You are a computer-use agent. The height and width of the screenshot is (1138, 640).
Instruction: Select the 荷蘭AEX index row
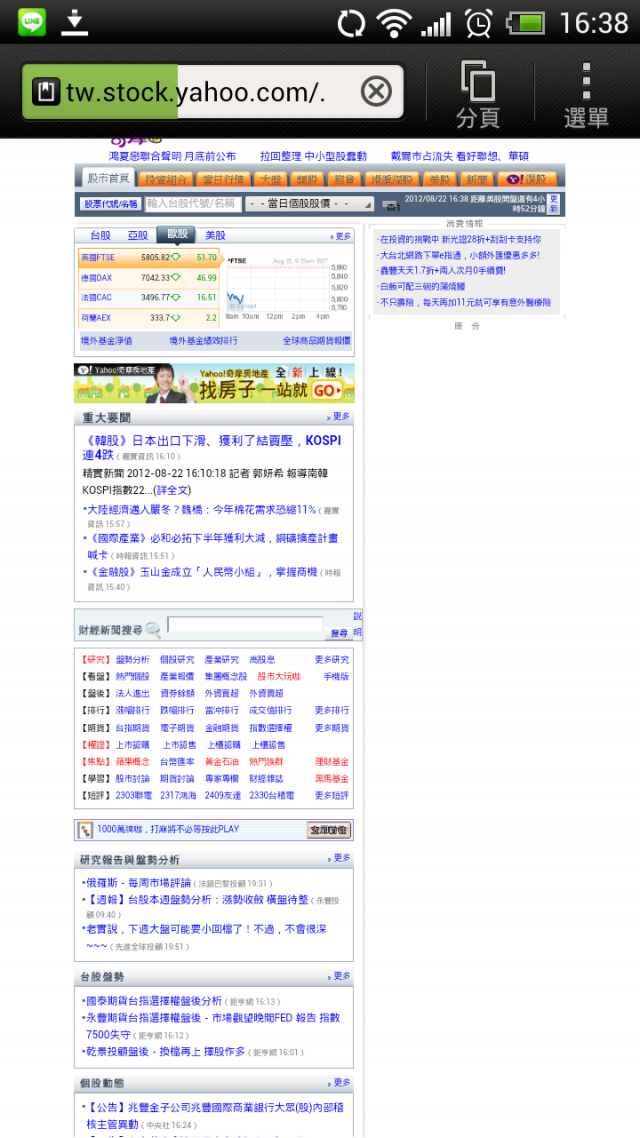(x=149, y=318)
